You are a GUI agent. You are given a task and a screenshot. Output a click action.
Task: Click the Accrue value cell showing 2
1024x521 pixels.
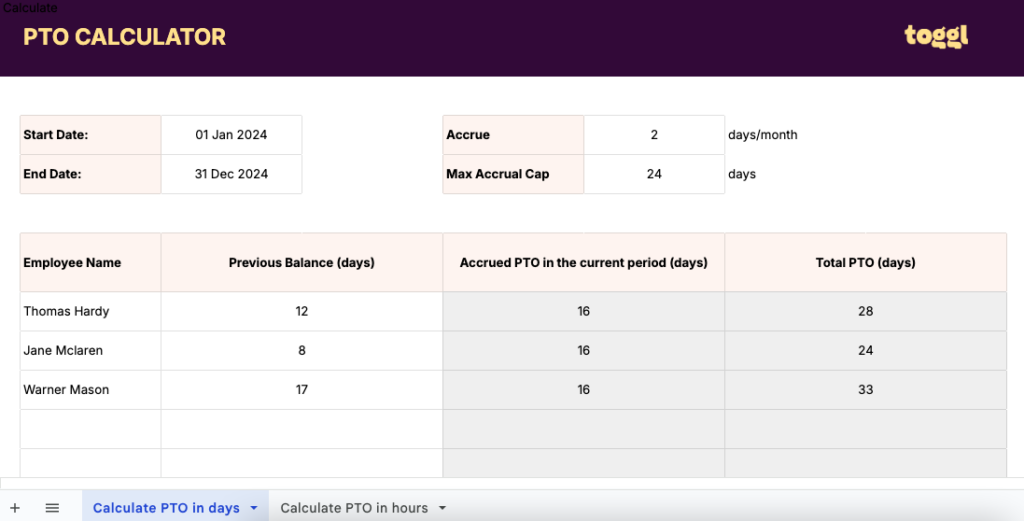[654, 135]
